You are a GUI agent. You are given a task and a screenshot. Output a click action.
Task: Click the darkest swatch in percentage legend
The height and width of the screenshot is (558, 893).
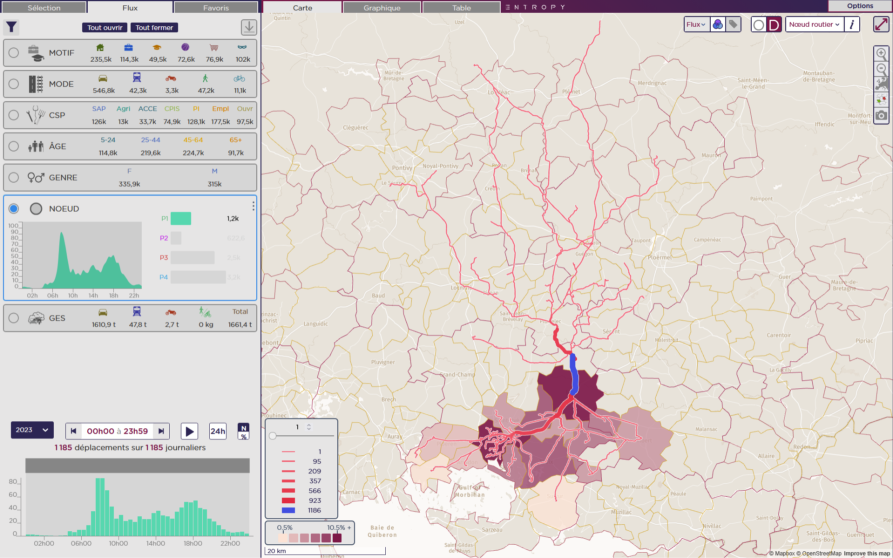point(337,538)
